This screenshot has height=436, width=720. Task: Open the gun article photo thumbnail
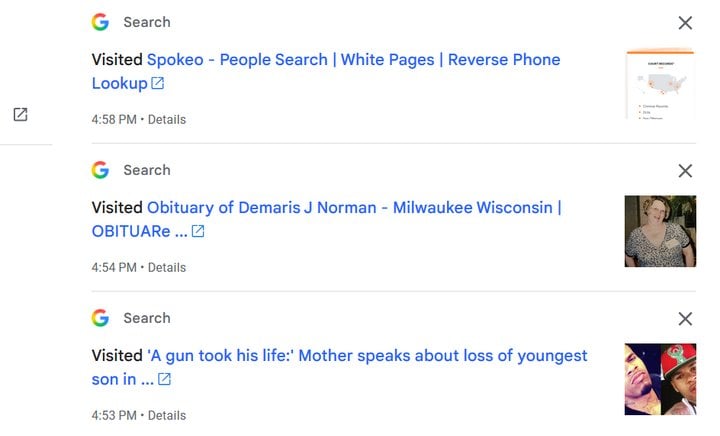point(660,379)
